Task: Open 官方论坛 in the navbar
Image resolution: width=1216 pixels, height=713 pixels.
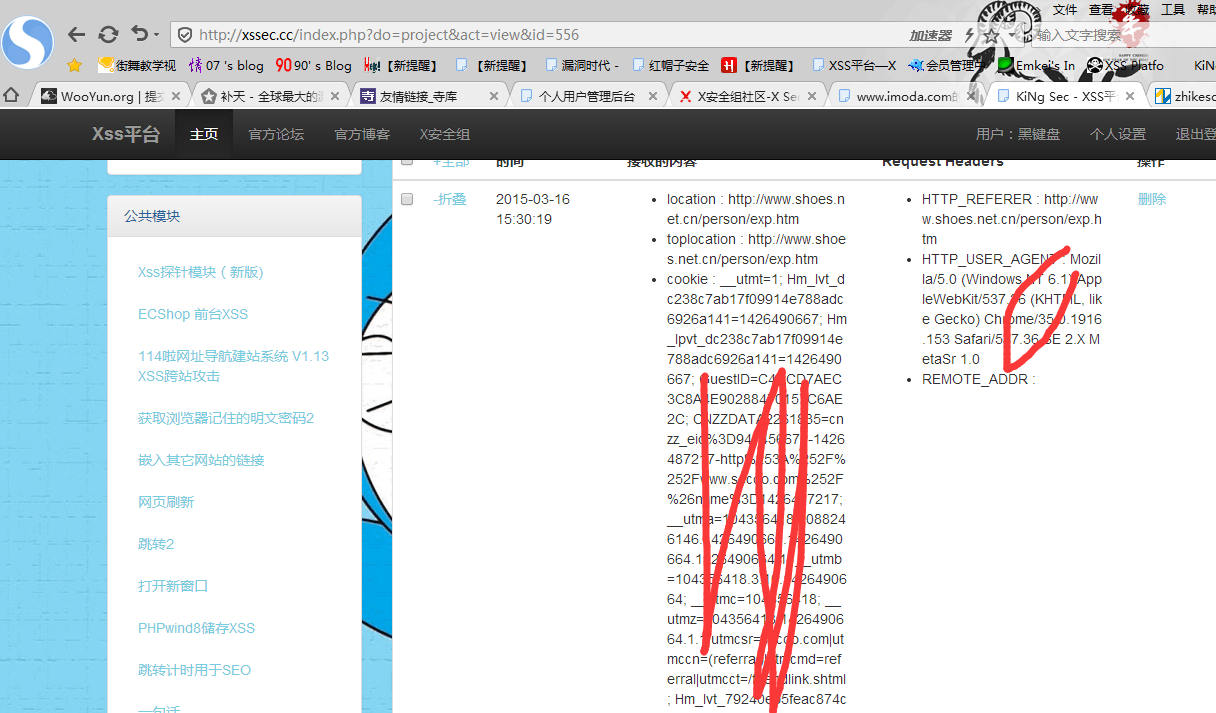Action: [276, 134]
